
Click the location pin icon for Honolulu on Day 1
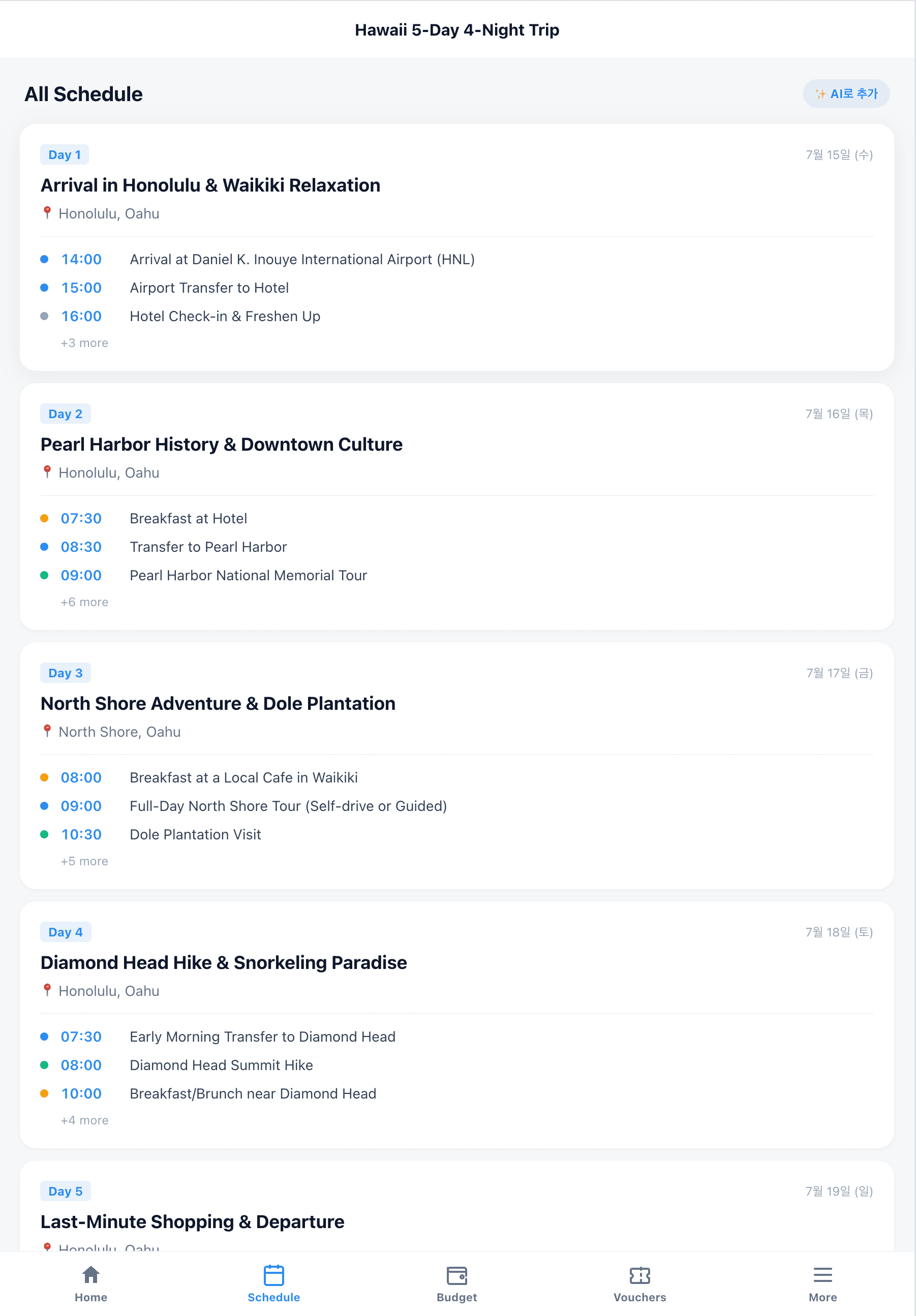47,213
